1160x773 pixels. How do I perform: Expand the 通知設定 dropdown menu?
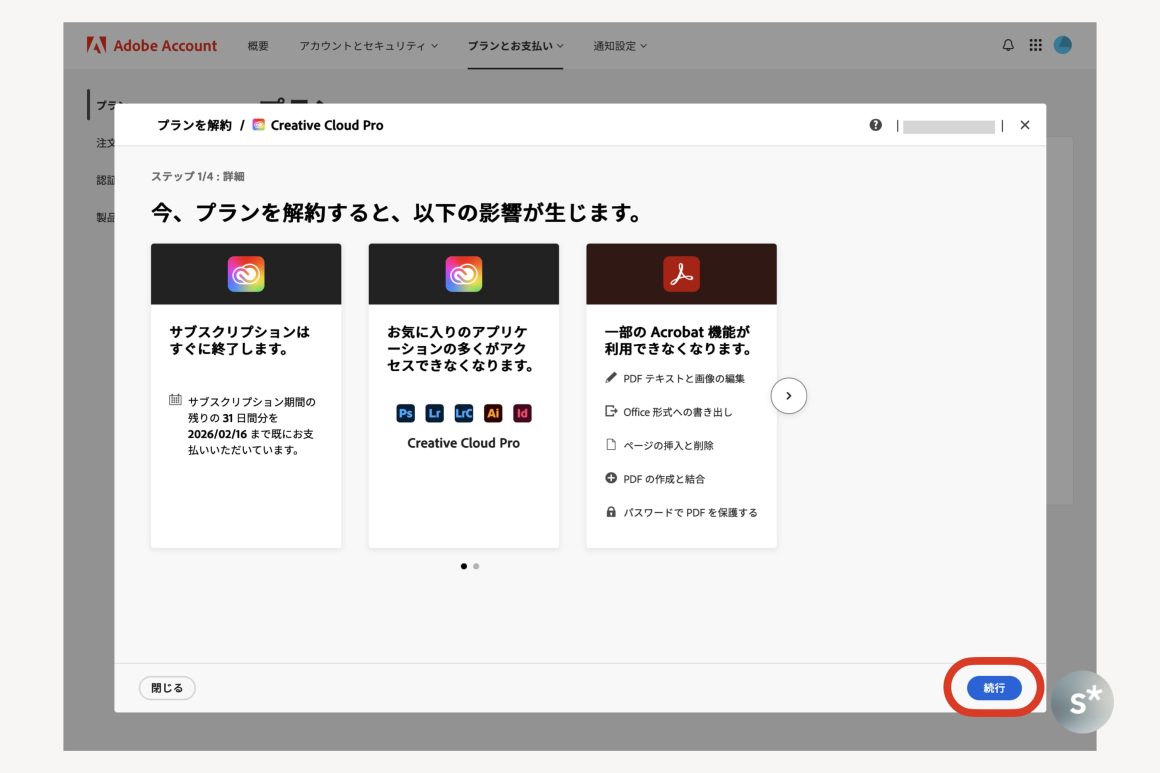coord(620,46)
